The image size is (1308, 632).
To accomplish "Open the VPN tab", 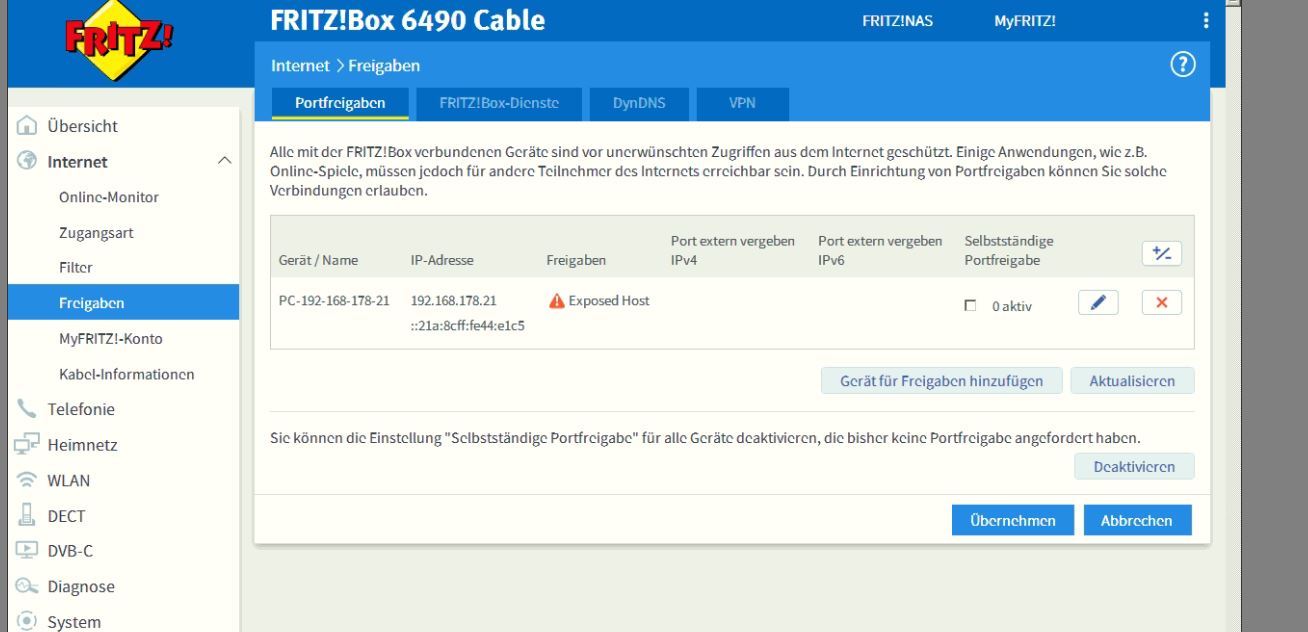I will click(x=742, y=103).
